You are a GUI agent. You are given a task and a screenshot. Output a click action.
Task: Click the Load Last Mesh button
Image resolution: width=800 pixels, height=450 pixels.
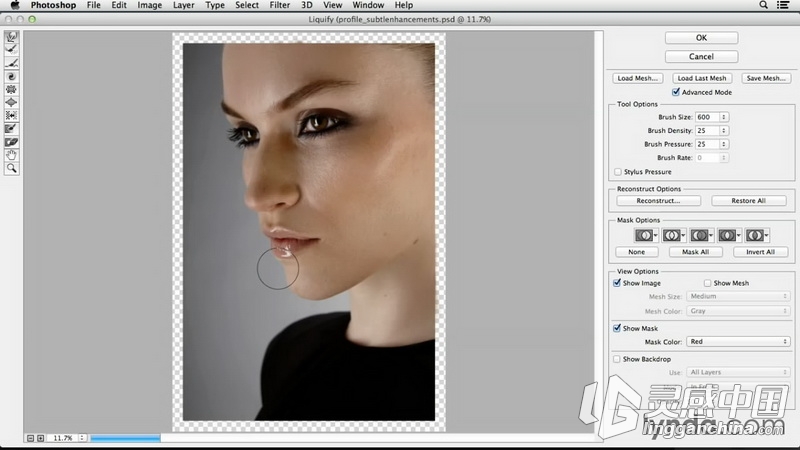coord(702,79)
